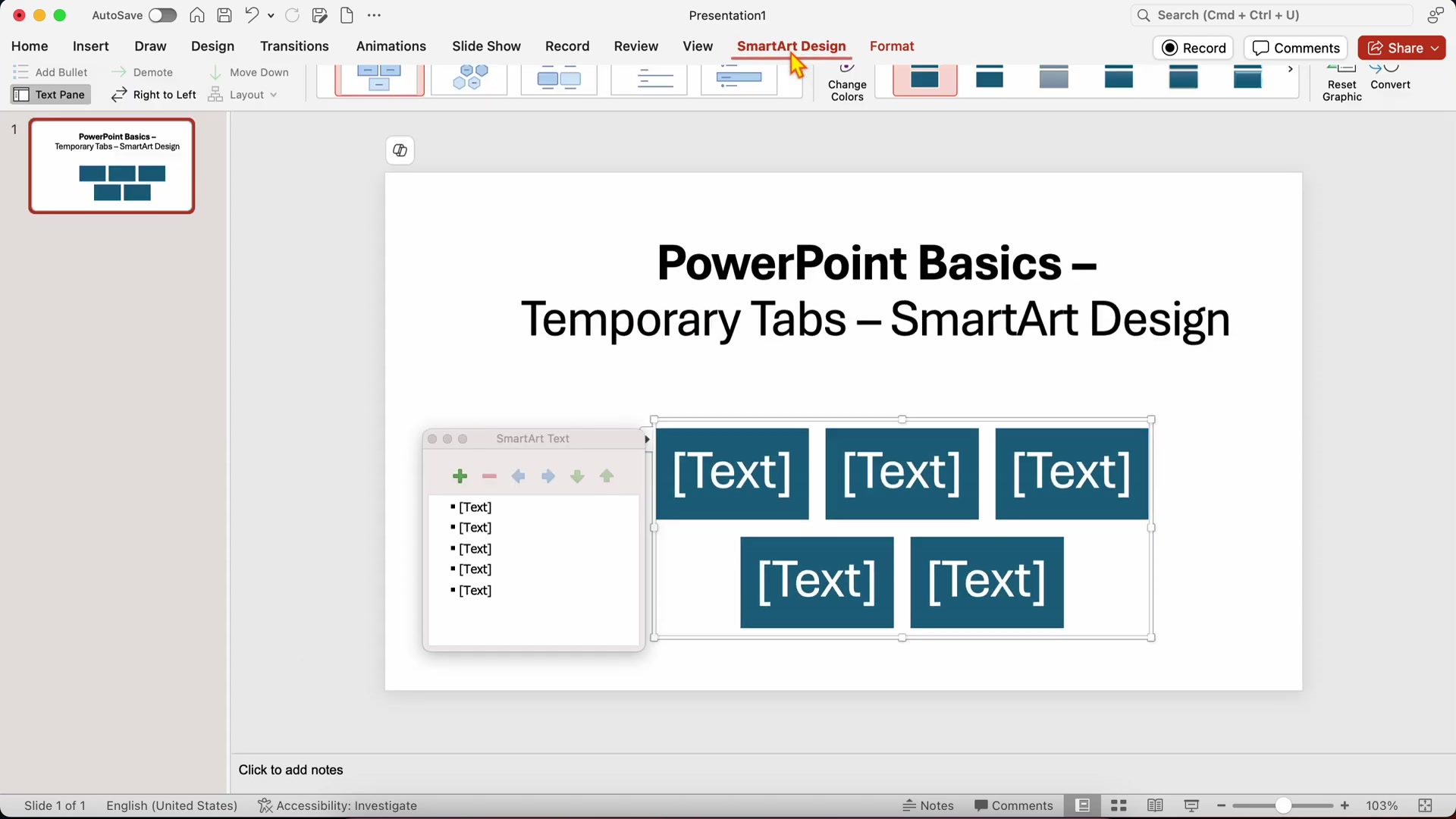This screenshot has height=819, width=1456.
Task: Click the Save icon in title bar
Action: tap(224, 15)
